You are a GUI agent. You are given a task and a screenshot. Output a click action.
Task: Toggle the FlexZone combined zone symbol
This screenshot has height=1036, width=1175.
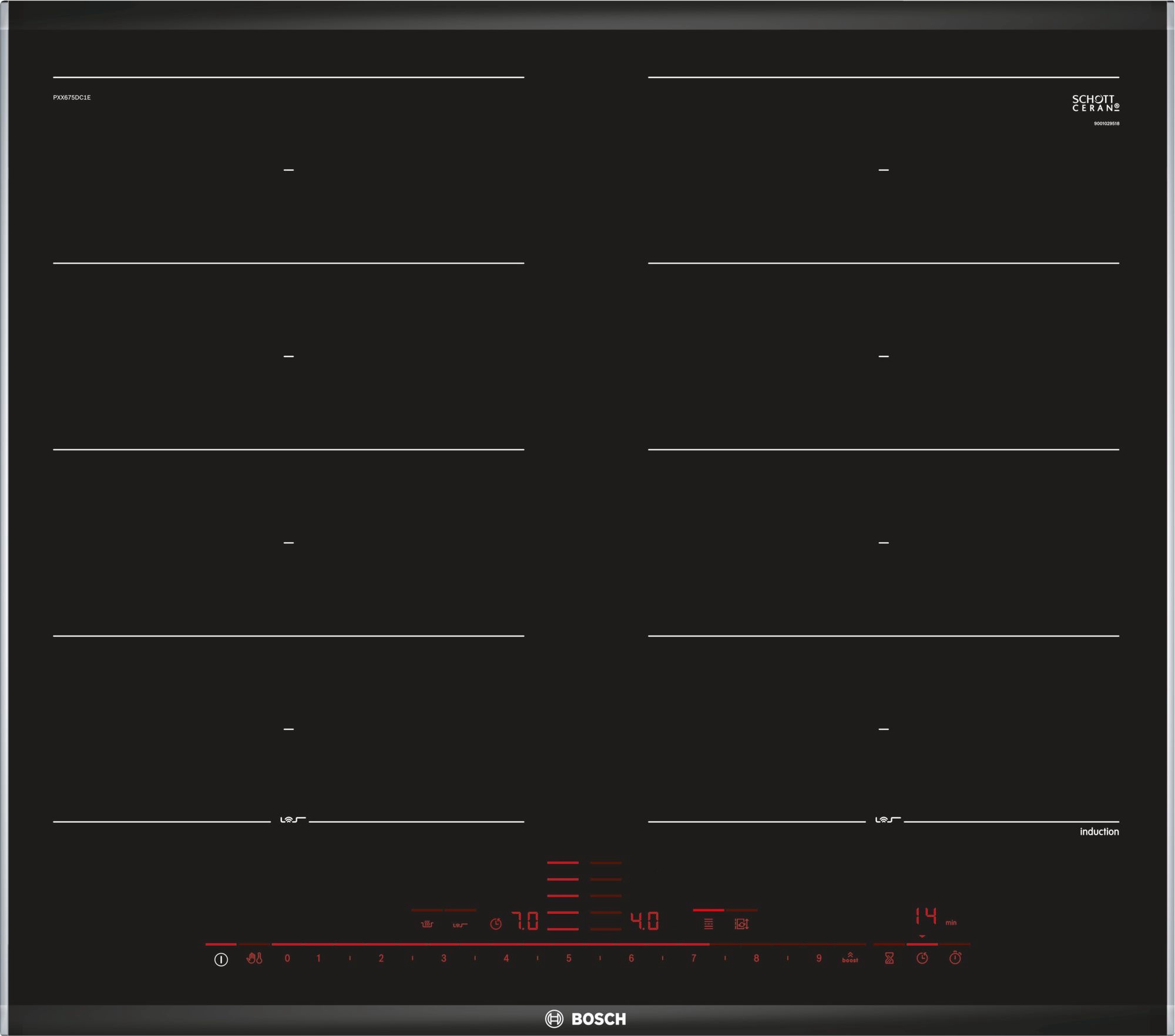coord(709,924)
